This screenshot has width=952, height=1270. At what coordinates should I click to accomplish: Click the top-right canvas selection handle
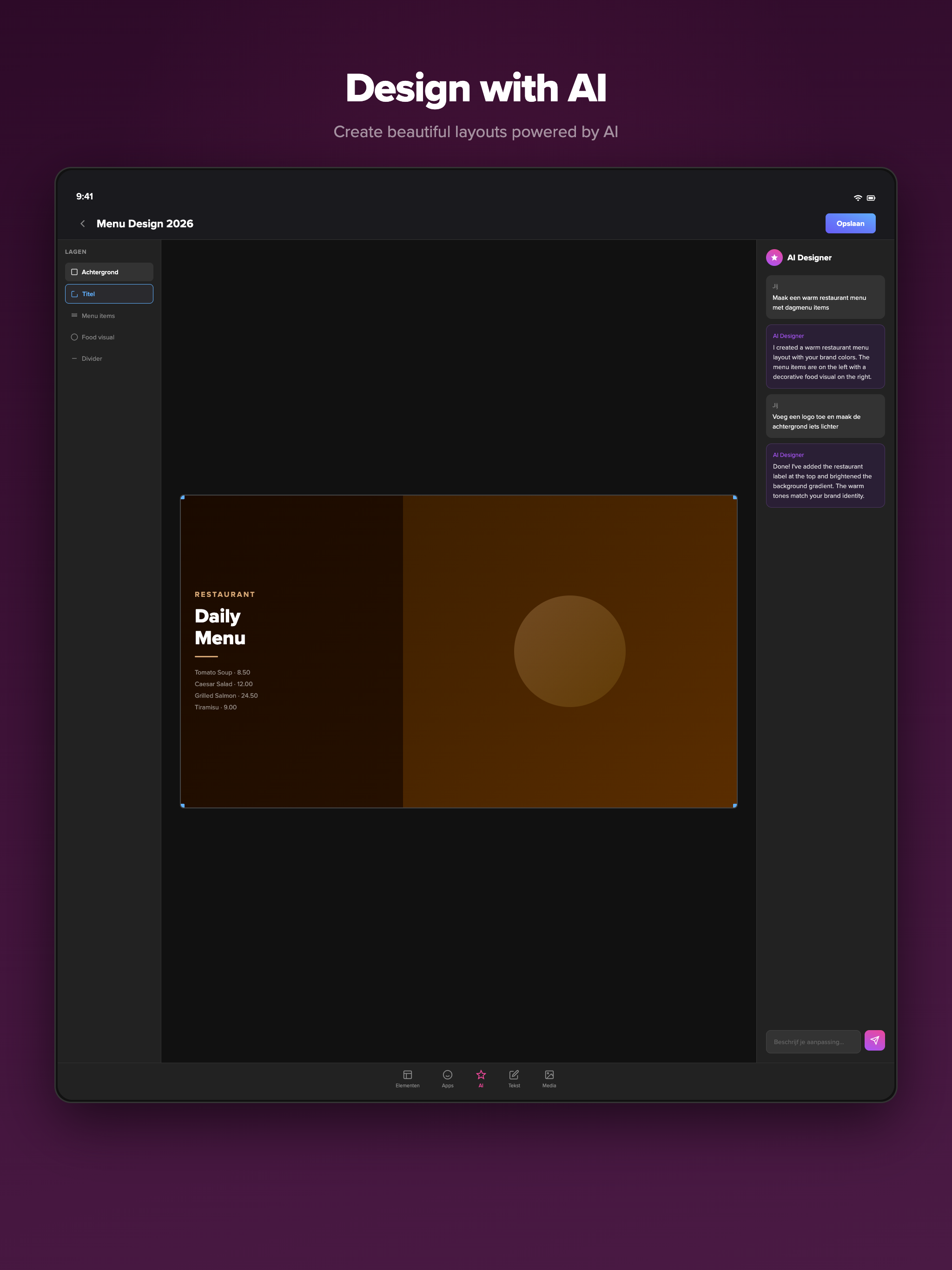(x=735, y=497)
